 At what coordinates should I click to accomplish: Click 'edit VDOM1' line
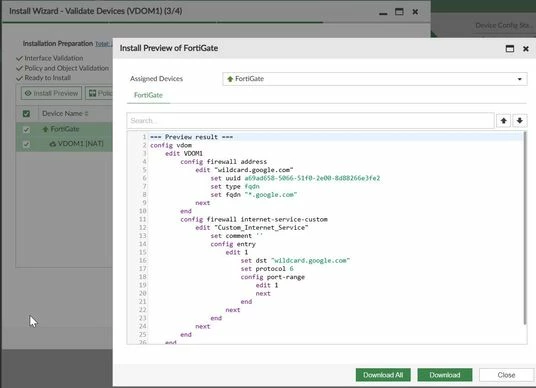[184, 153]
